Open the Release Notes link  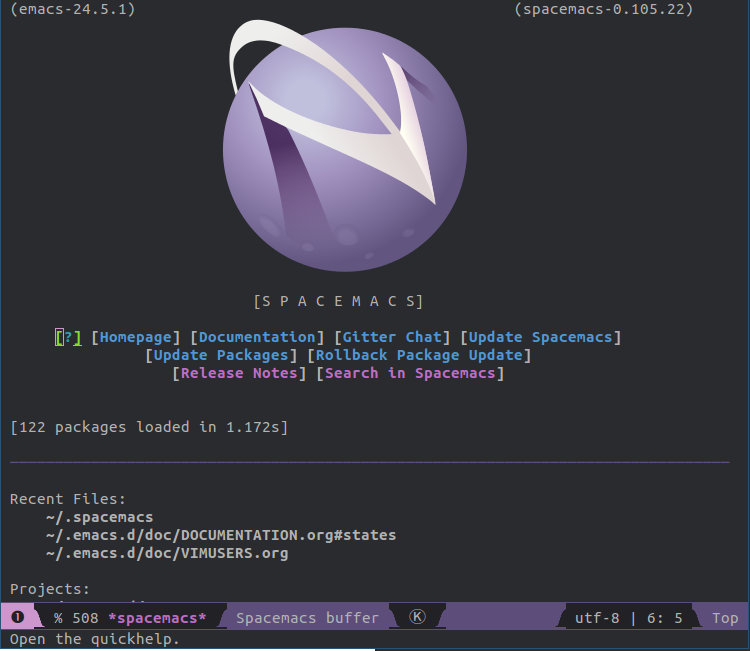pos(239,374)
